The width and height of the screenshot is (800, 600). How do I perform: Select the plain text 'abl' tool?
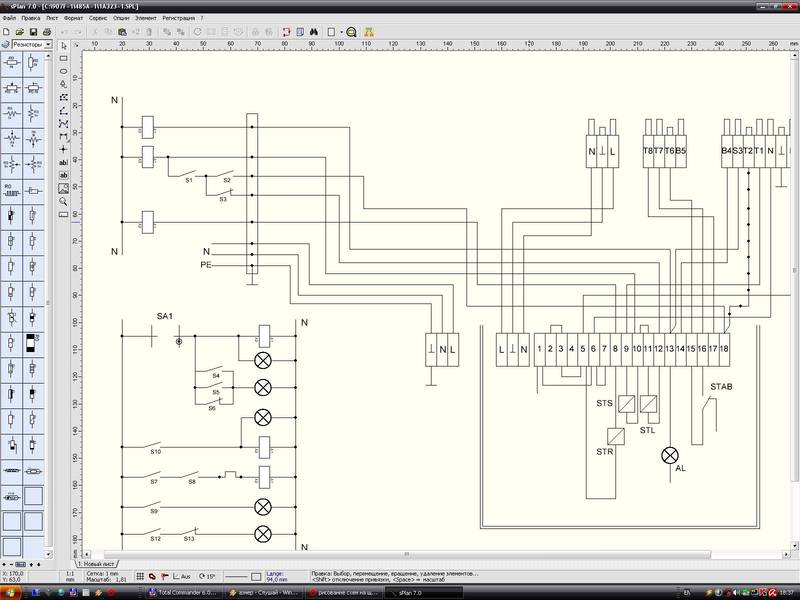(64, 162)
